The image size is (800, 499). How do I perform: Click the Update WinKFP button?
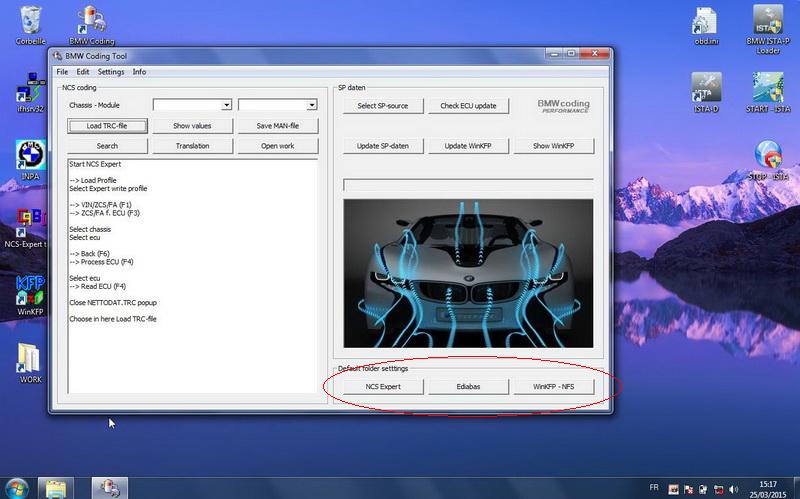coord(468,146)
